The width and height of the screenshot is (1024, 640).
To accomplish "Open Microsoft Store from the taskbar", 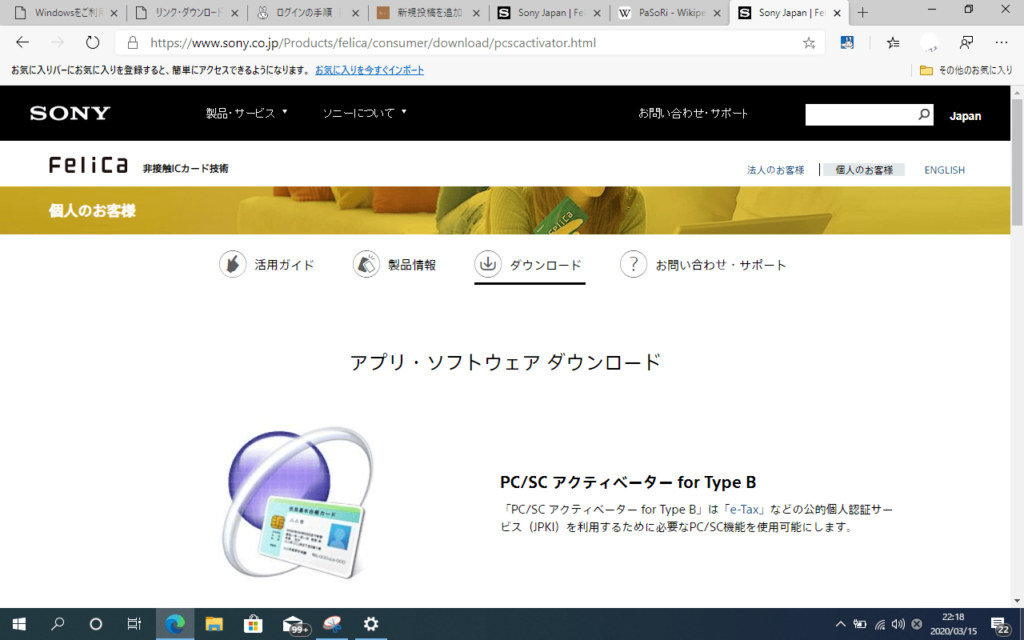I will point(253,624).
